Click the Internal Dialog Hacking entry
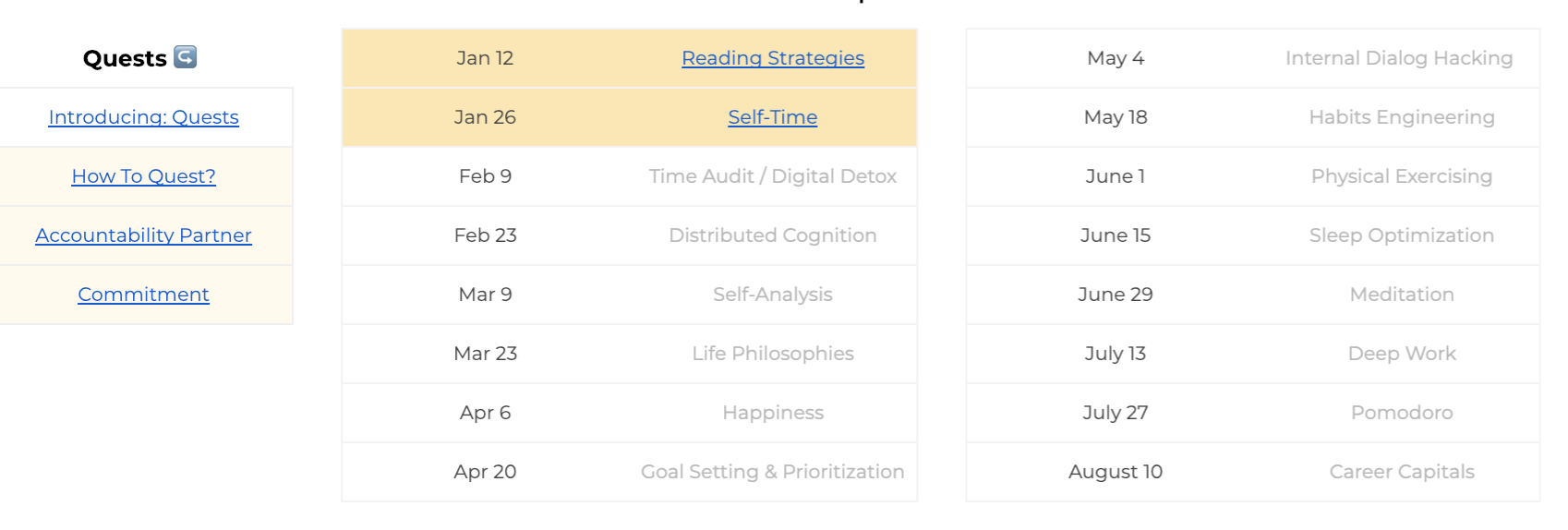The image size is (1568, 530). click(1398, 58)
